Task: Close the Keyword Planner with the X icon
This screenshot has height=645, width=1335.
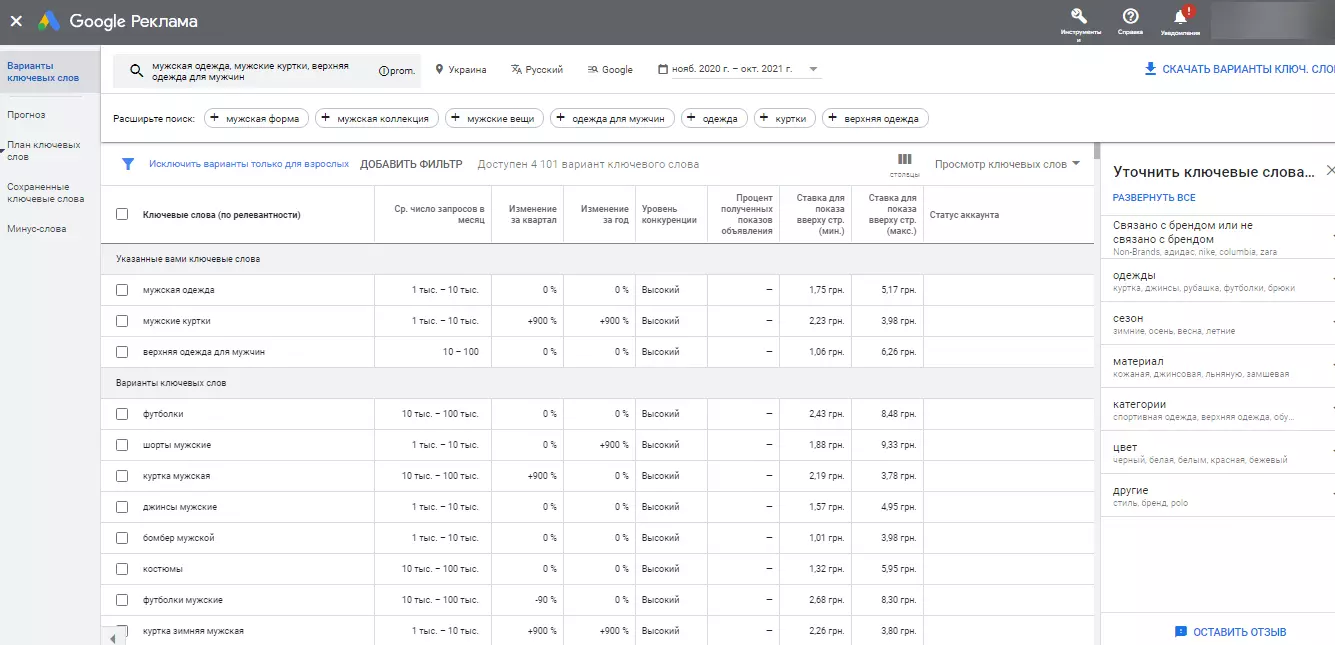Action: coord(16,21)
